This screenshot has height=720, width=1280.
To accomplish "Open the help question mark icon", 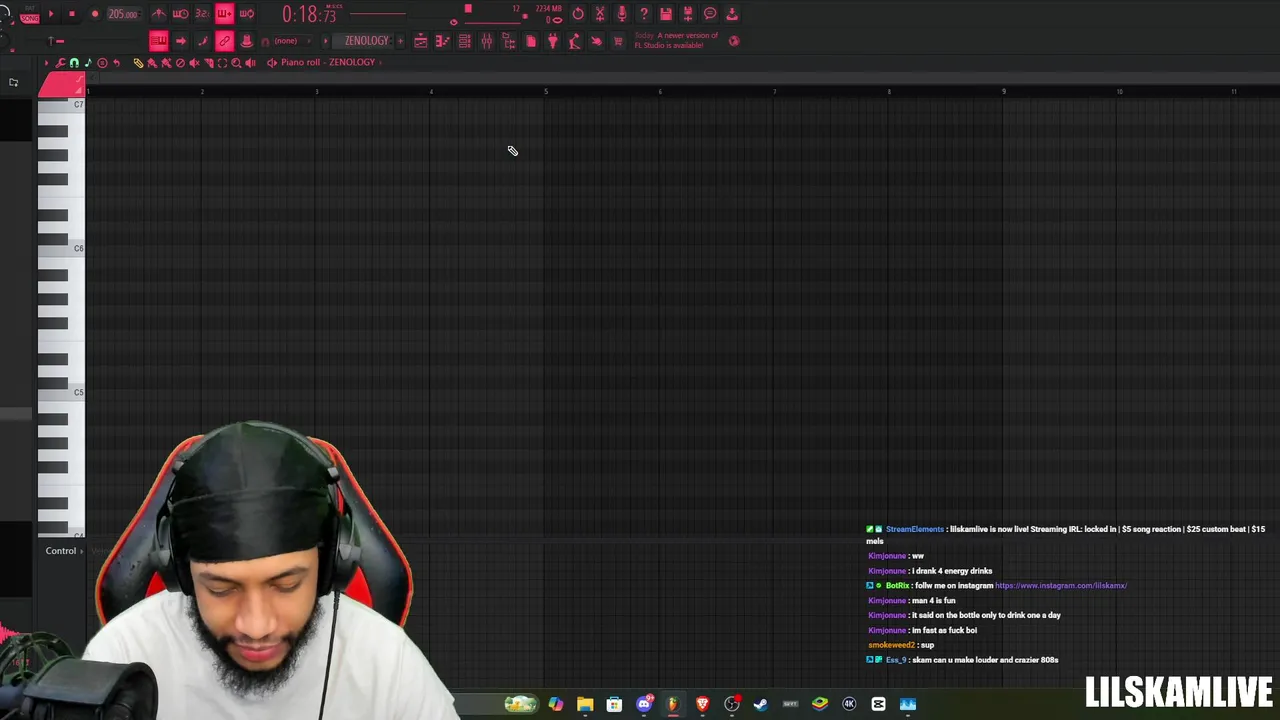I will click(x=644, y=14).
